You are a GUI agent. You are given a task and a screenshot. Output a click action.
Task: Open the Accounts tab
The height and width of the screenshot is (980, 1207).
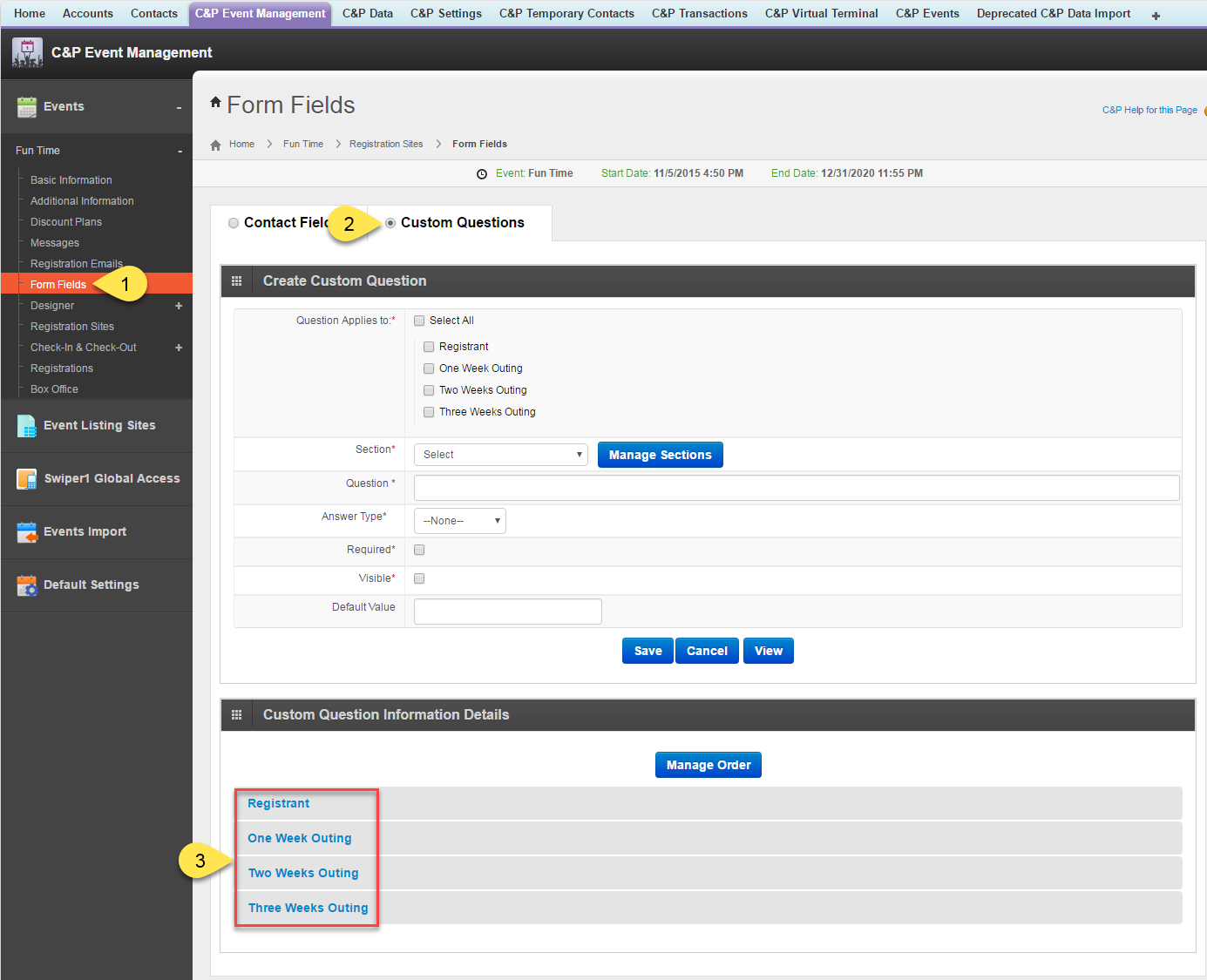click(x=88, y=13)
